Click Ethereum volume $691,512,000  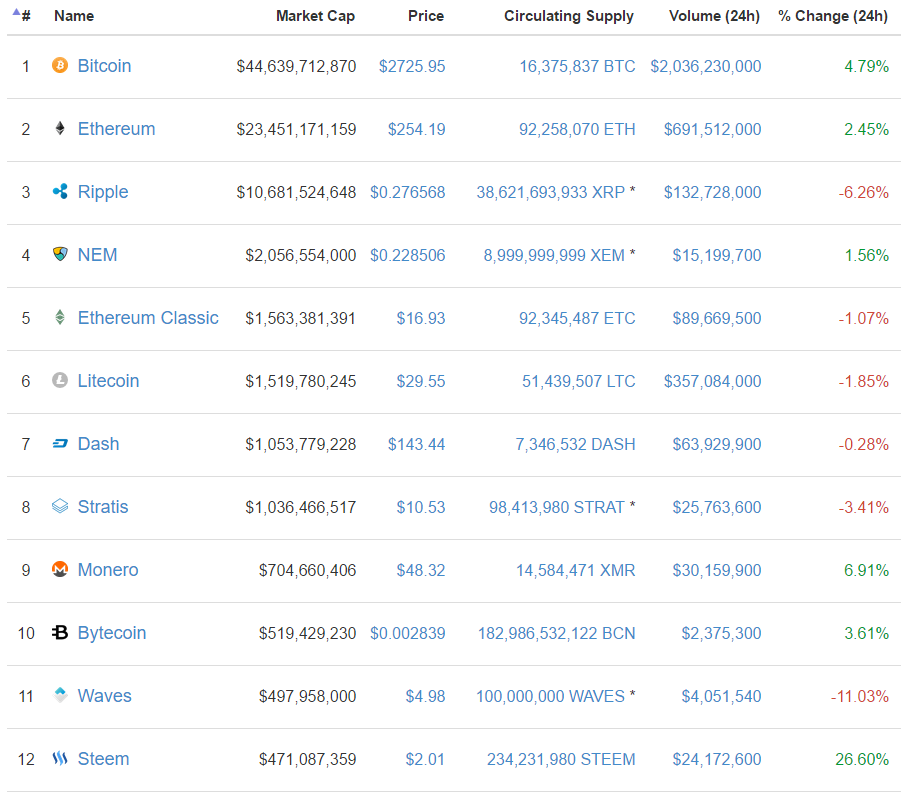tap(713, 129)
